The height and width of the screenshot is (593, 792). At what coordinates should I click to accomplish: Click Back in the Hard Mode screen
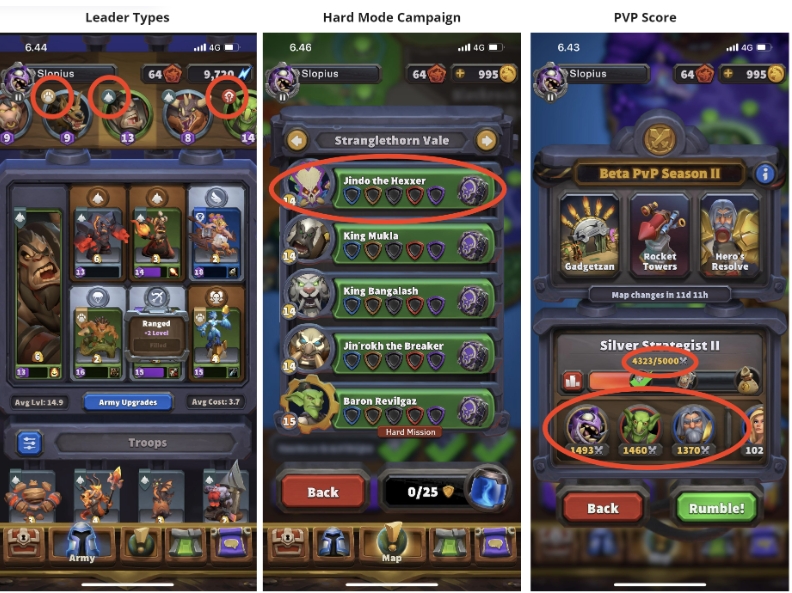pyautogui.click(x=323, y=492)
